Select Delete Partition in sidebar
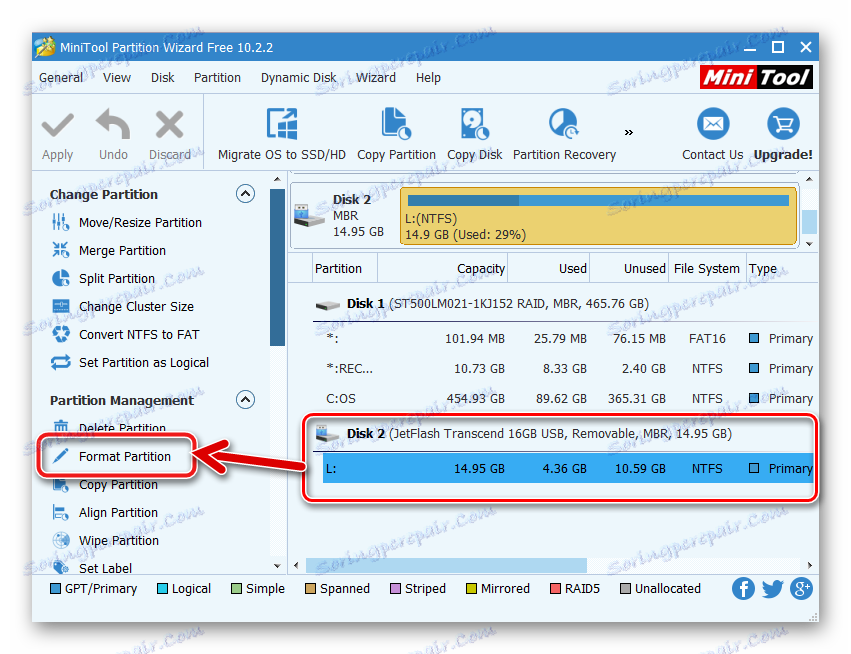The height and width of the screenshot is (654, 851). coord(109,427)
